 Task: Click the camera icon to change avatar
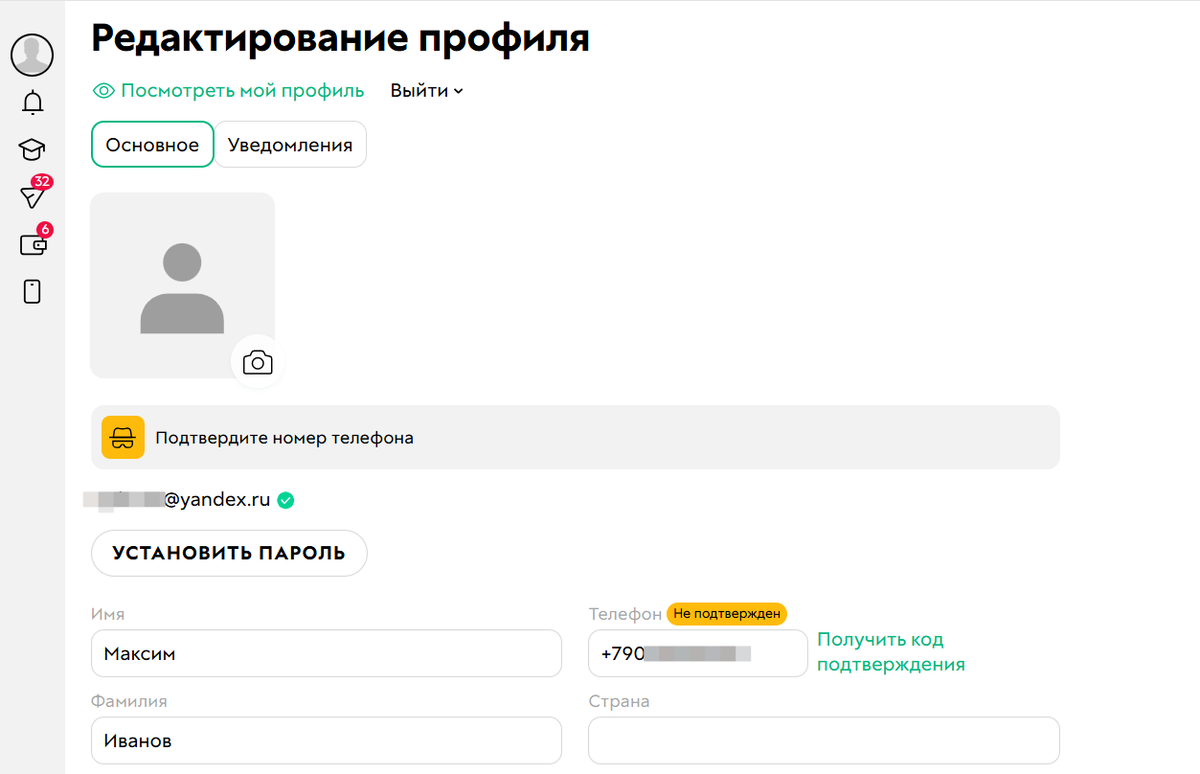tap(257, 362)
